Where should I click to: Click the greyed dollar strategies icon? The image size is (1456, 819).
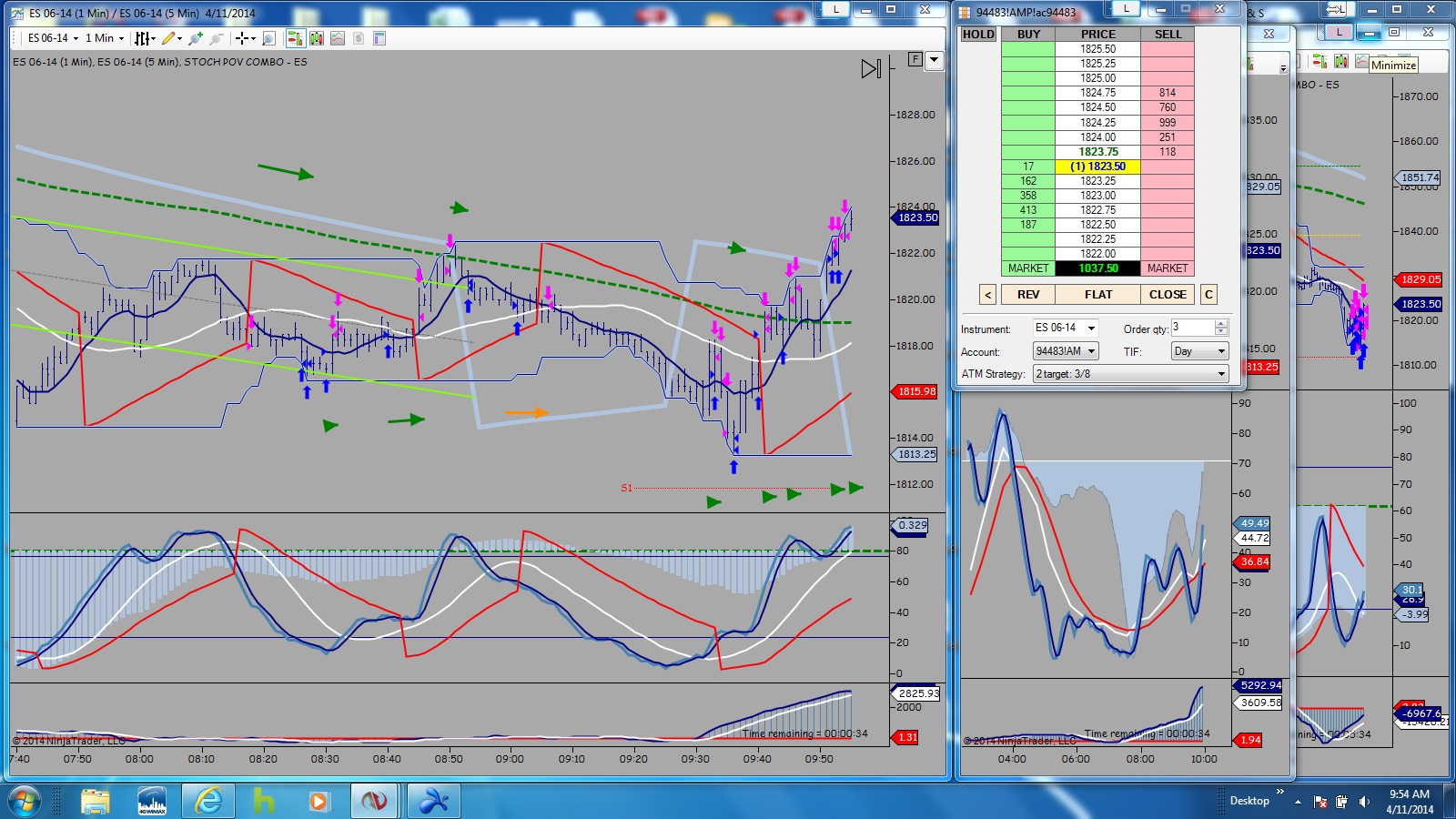[359, 38]
